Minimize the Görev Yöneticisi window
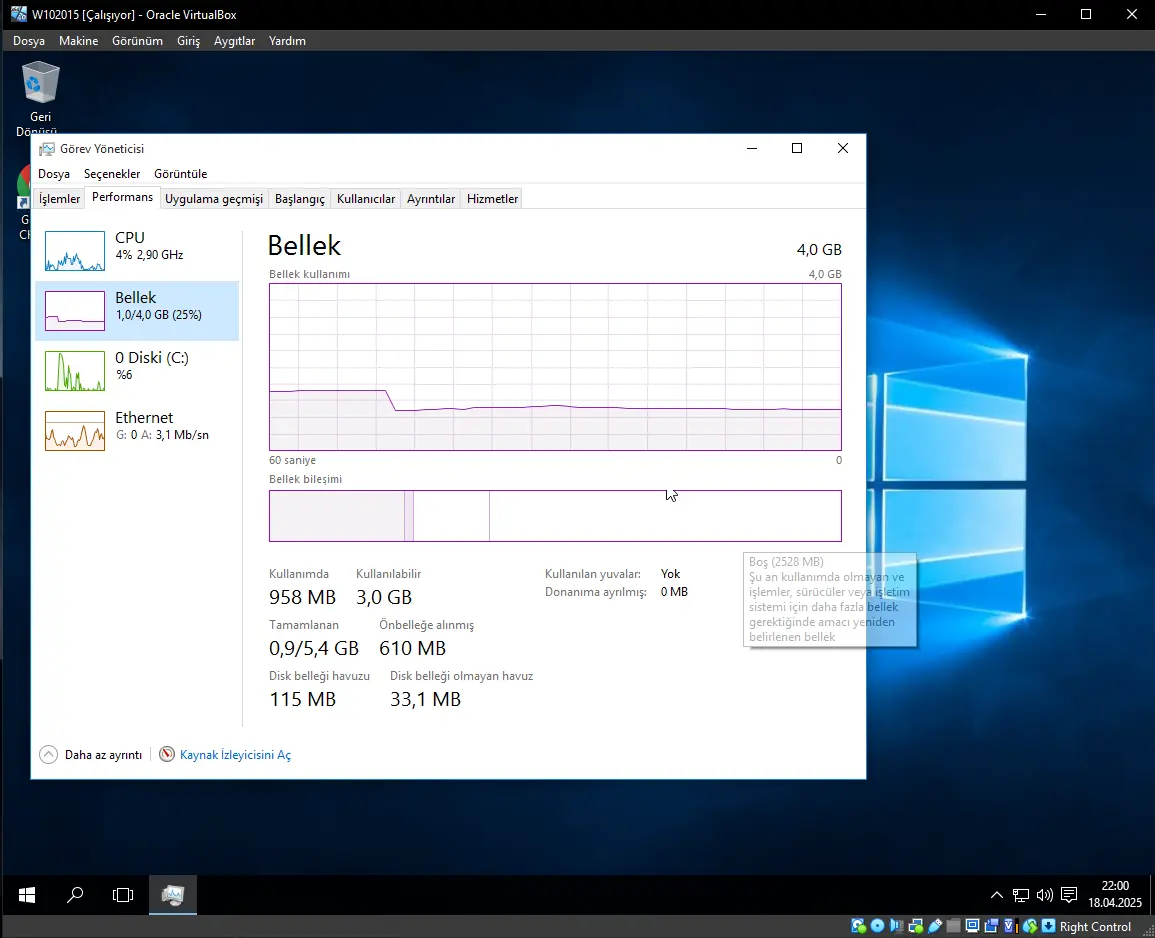The width and height of the screenshot is (1155, 938). 751,148
